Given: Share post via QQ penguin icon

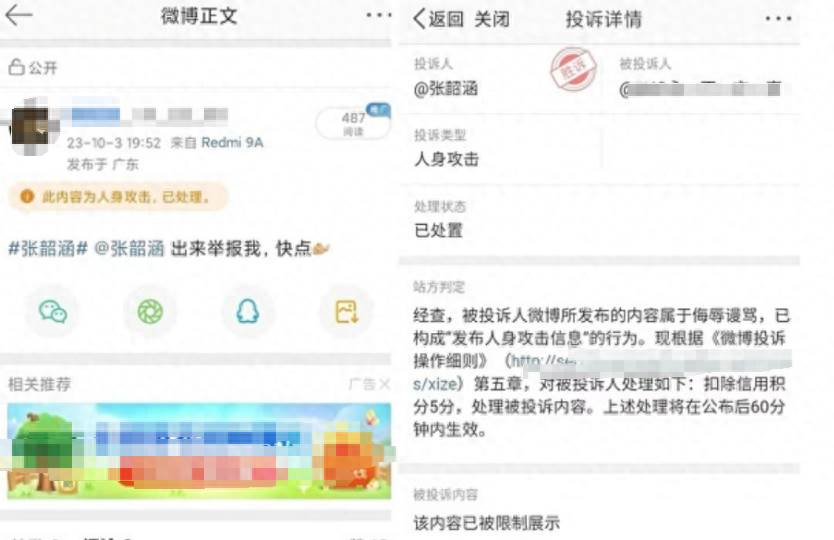Looking at the screenshot, I should [248, 312].
